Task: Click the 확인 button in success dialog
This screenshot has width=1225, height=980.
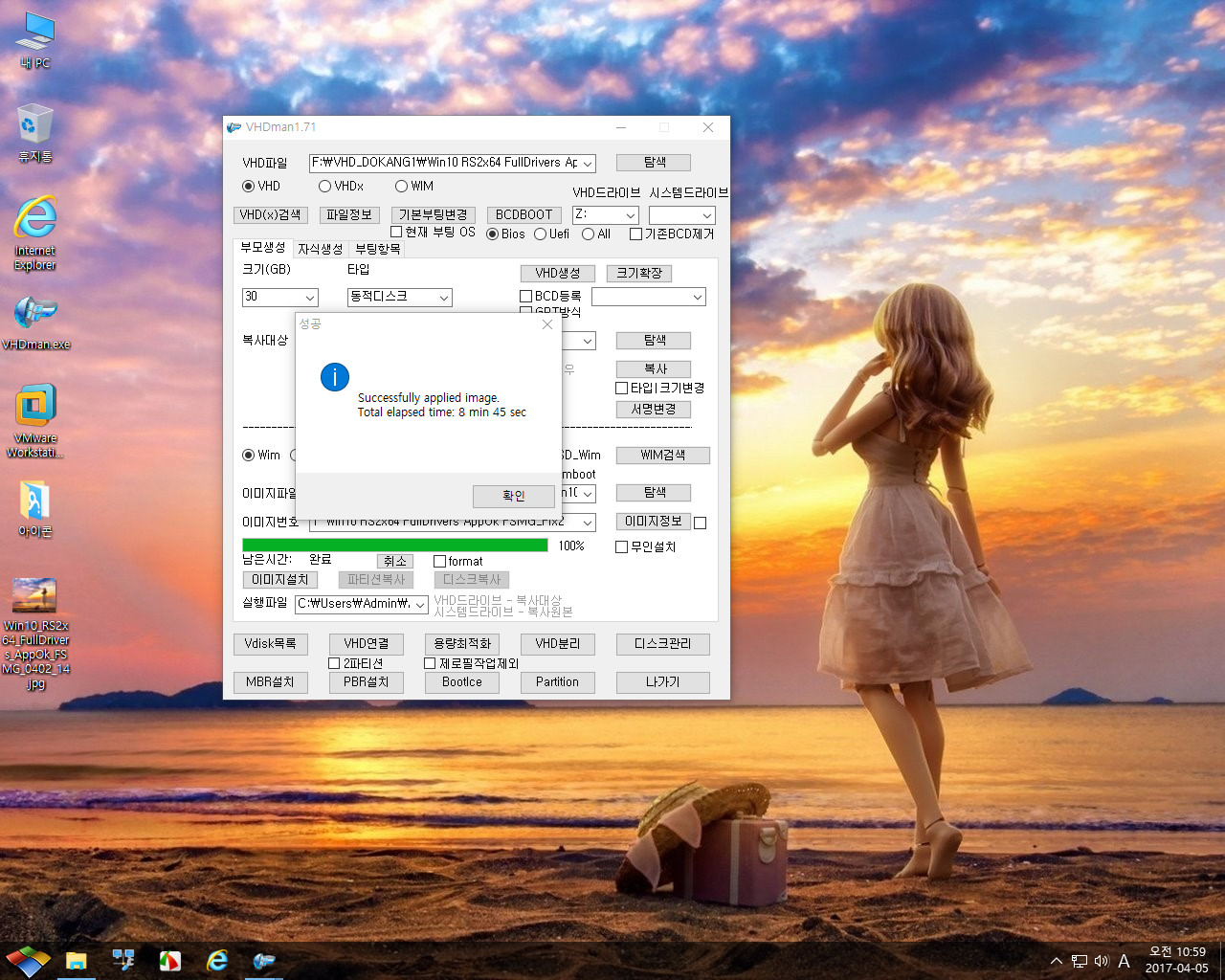Action: 514,496
